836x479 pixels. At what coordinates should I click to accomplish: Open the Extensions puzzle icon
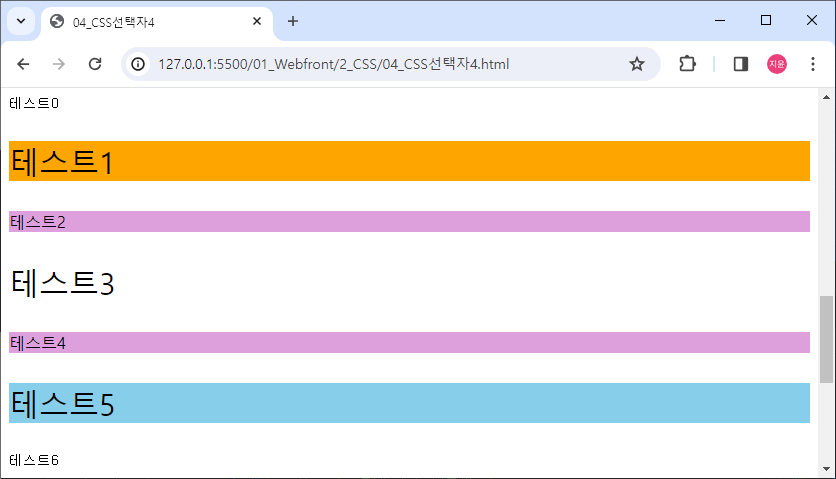(x=687, y=64)
